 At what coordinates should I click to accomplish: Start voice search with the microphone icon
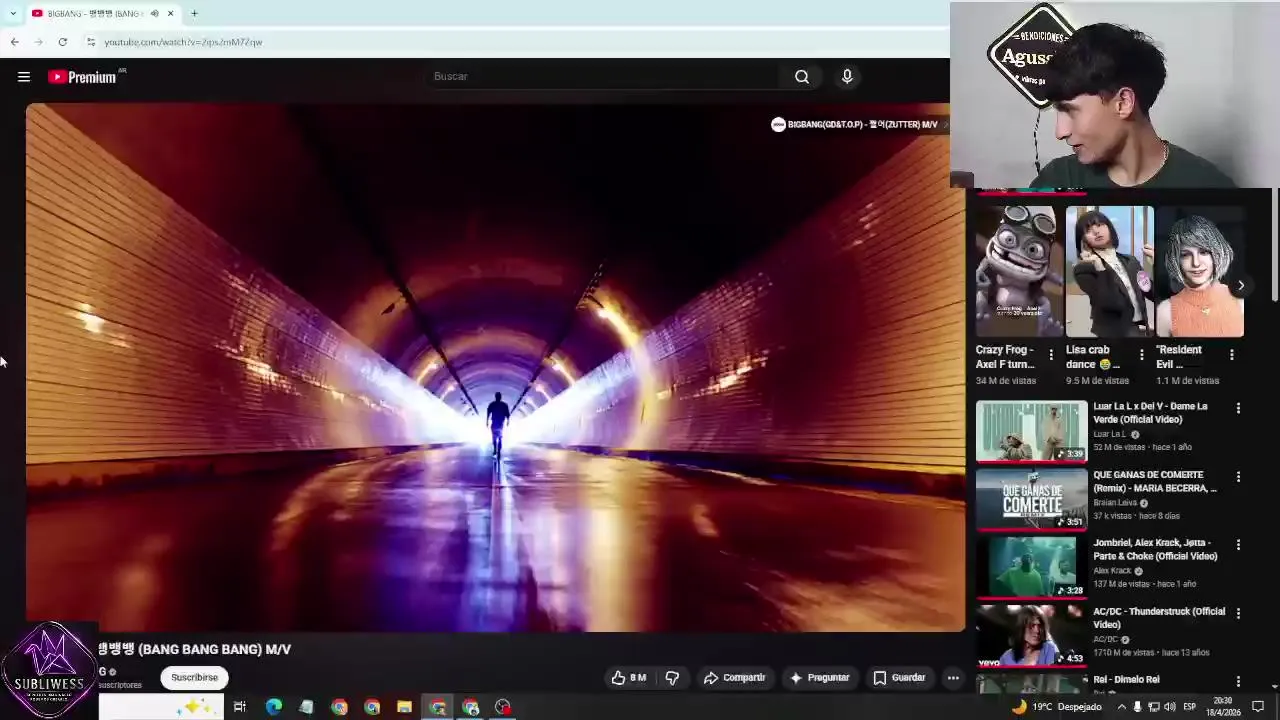click(847, 76)
